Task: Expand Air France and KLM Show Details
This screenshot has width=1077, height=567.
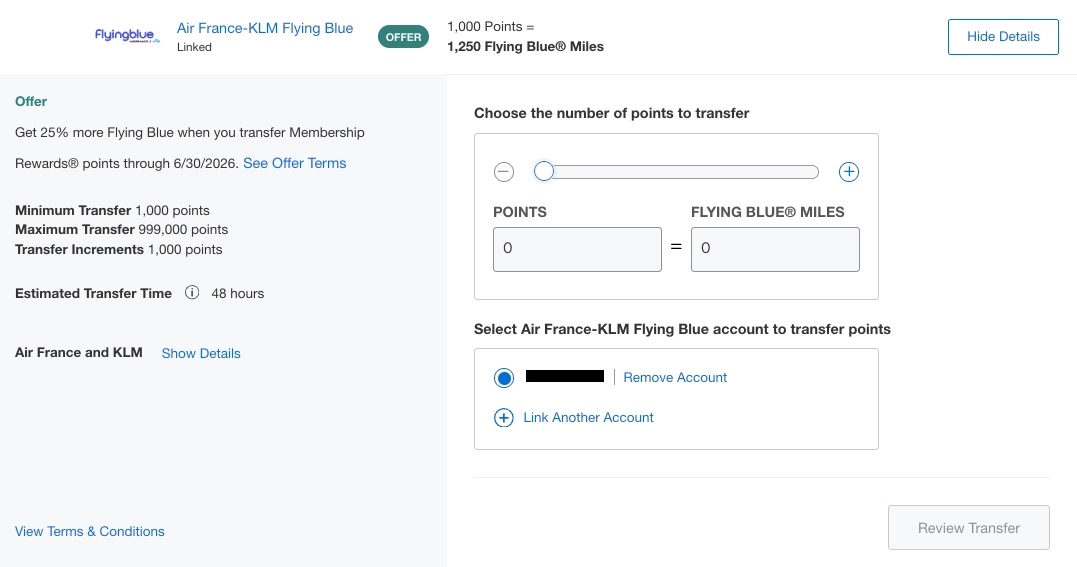Action: pos(201,353)
